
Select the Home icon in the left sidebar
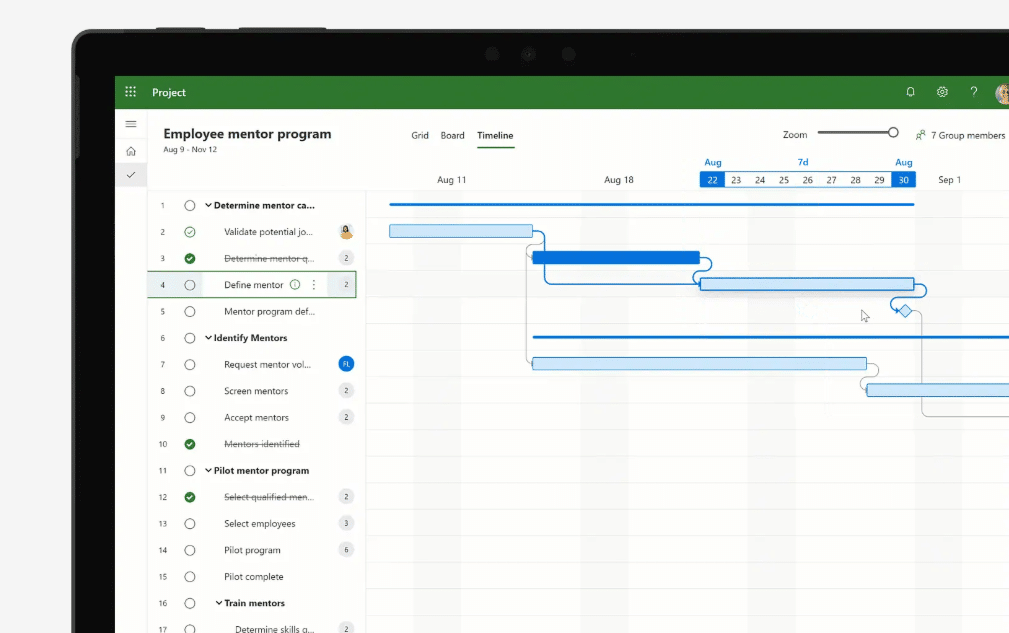[130, 150]
